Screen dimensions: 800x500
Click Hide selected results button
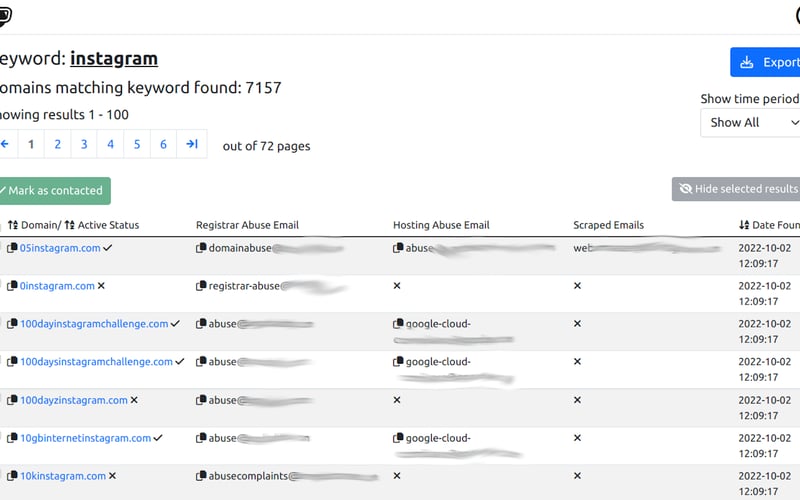tap(736, 189)
